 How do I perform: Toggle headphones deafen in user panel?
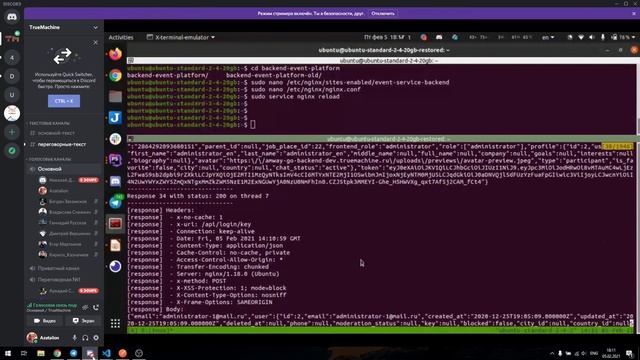tap(85, 338)
